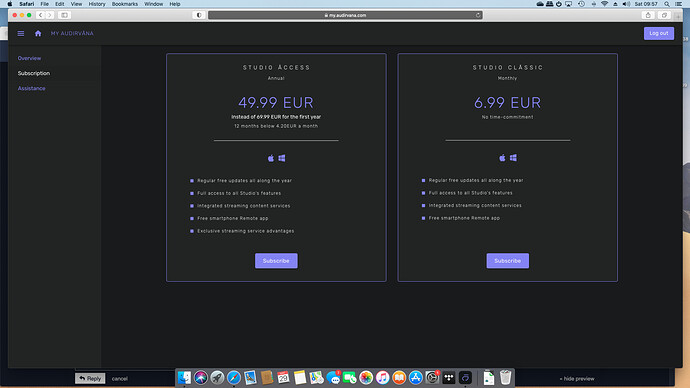
Task: Open FaceTime in the Dock
Action: click(349, 377)
